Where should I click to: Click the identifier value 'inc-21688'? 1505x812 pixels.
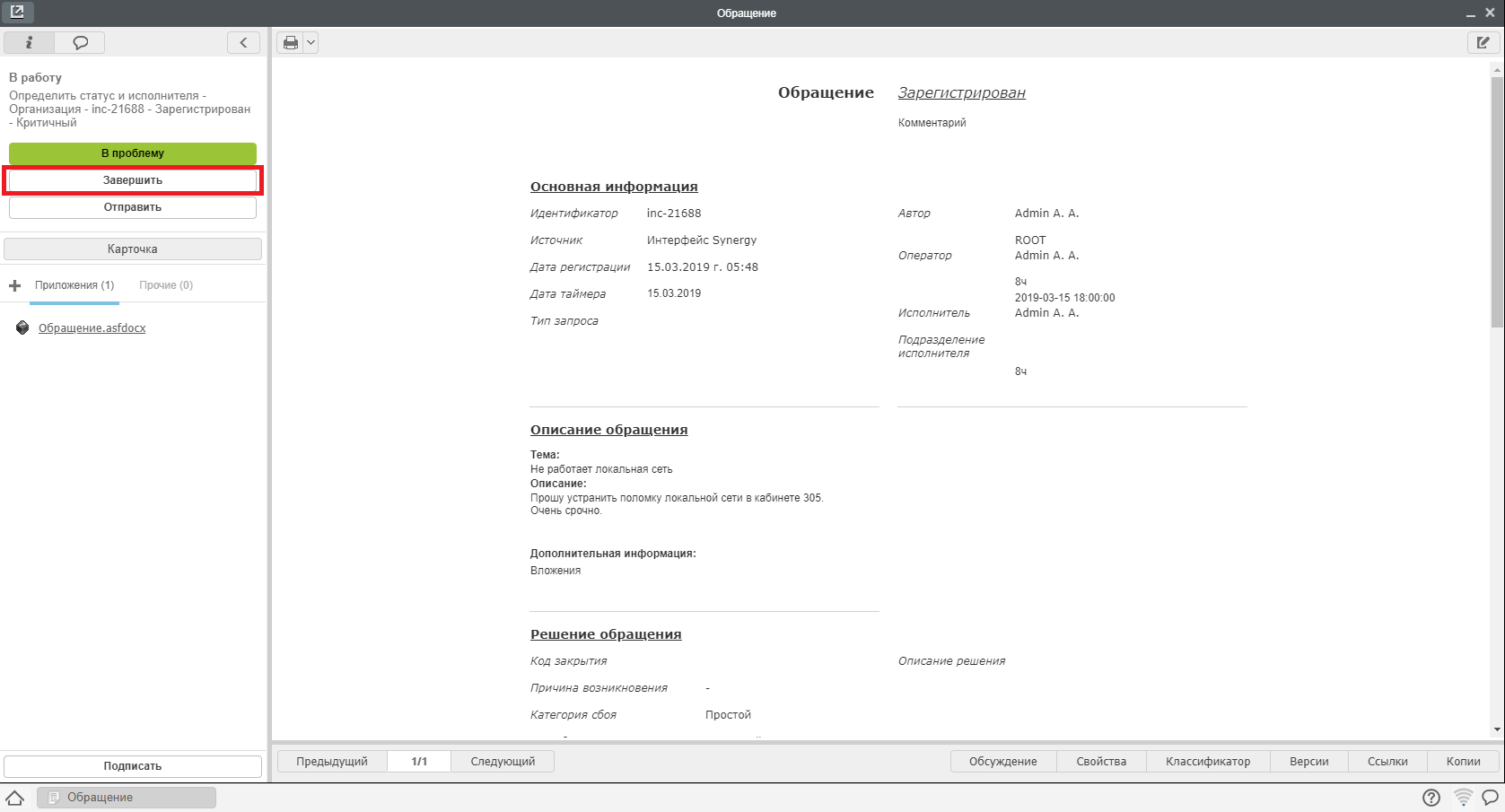pos(674,214)
